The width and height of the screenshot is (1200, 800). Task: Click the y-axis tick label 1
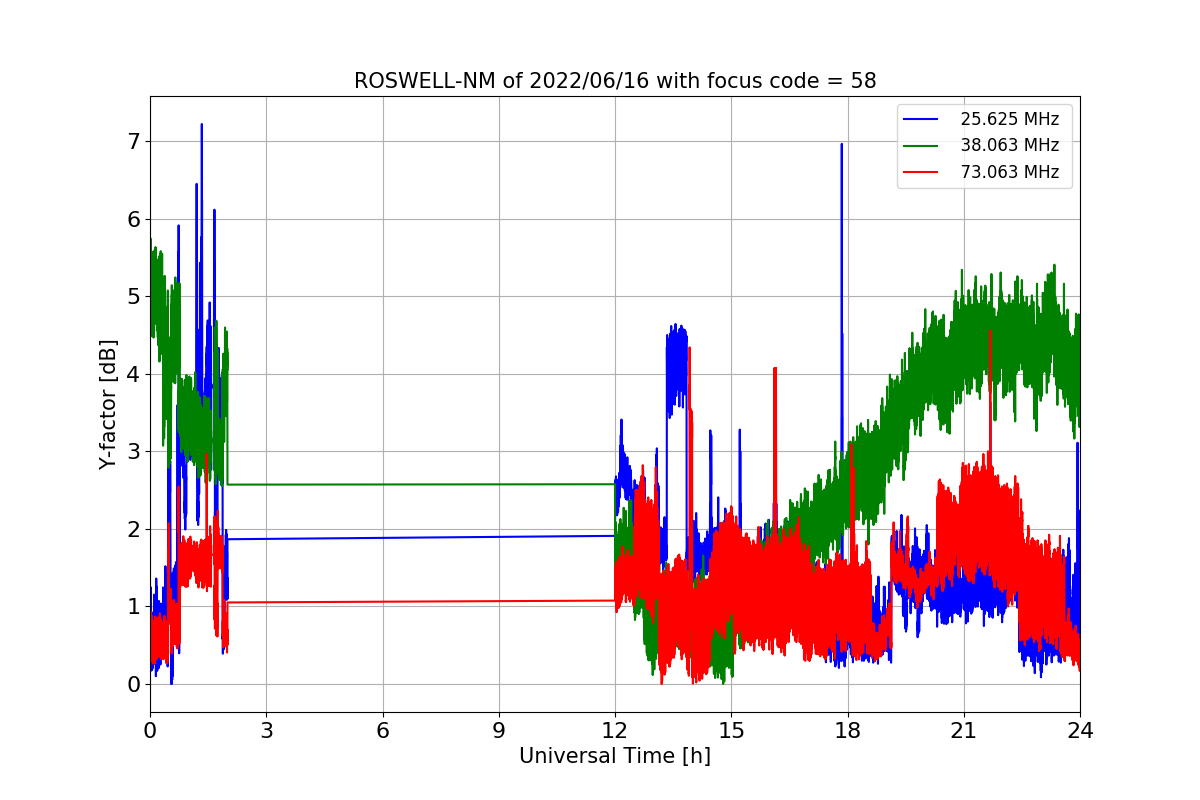pos(133,607)
